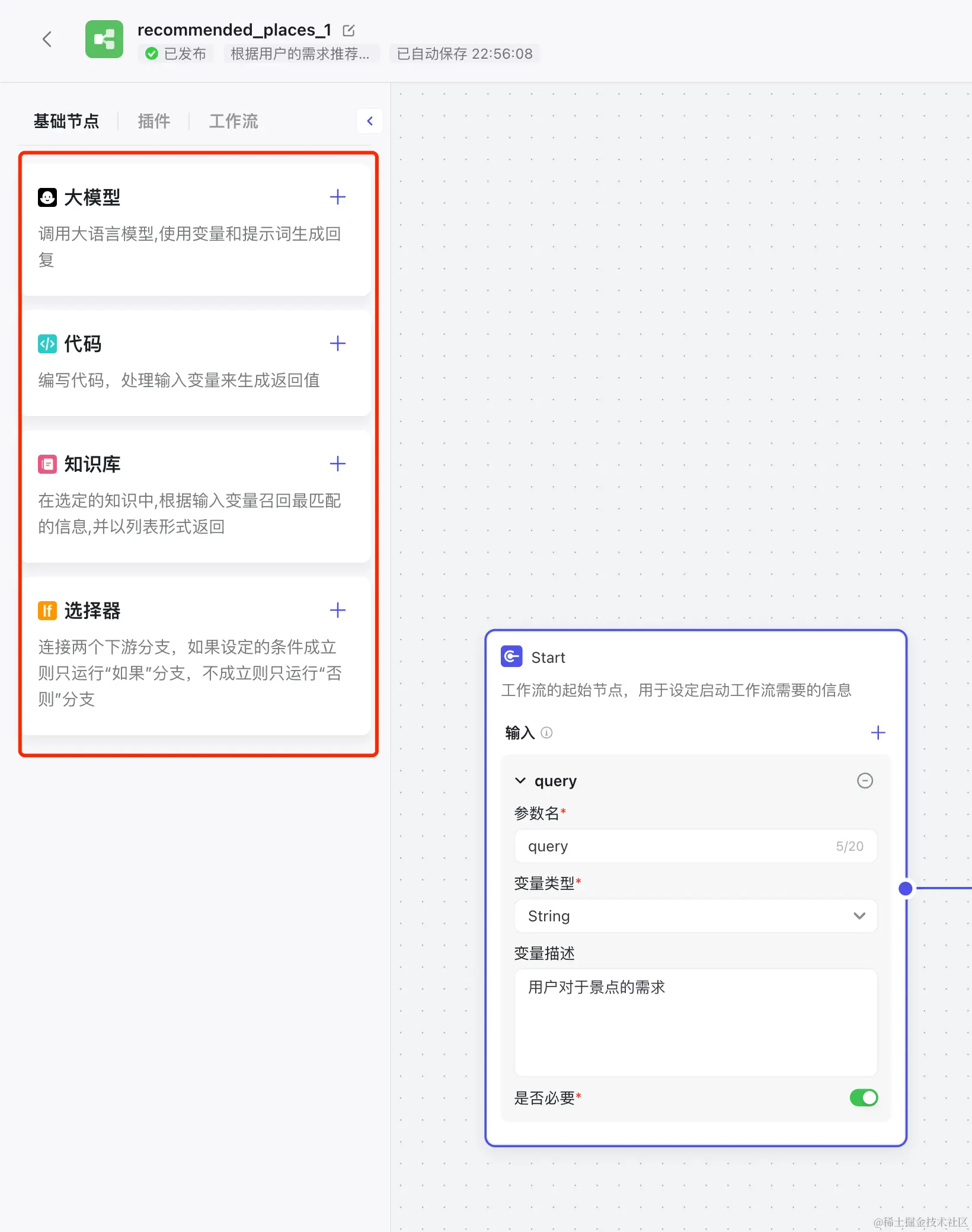Select the 大模型 card description text
Screen dimensions: 972x1232
pyautogui.click(x=190, y=246)
